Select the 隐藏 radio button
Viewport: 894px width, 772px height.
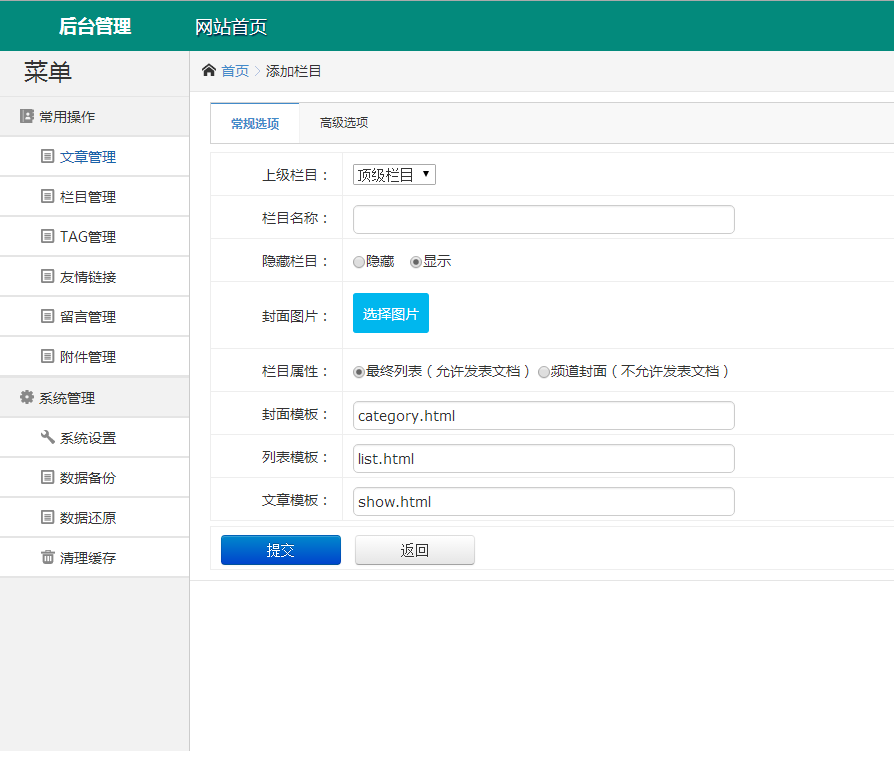pos(358,261)
